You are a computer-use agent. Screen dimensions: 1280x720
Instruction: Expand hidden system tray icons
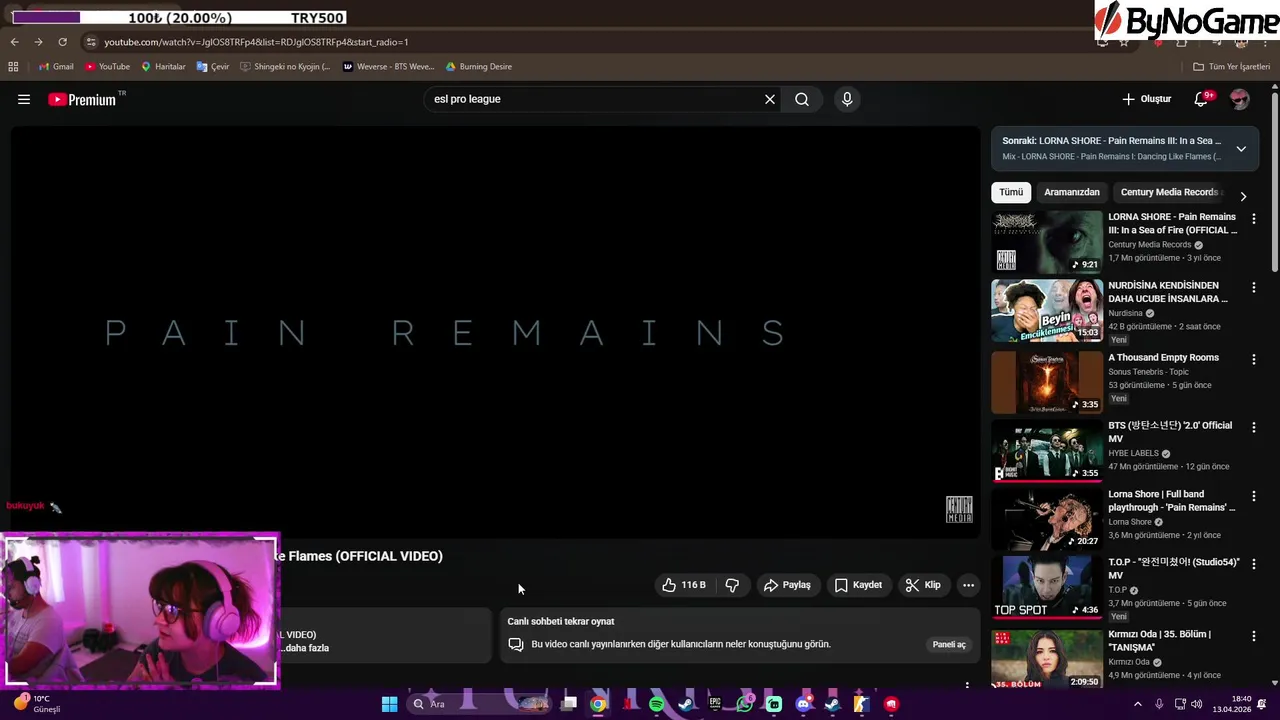1137,704
